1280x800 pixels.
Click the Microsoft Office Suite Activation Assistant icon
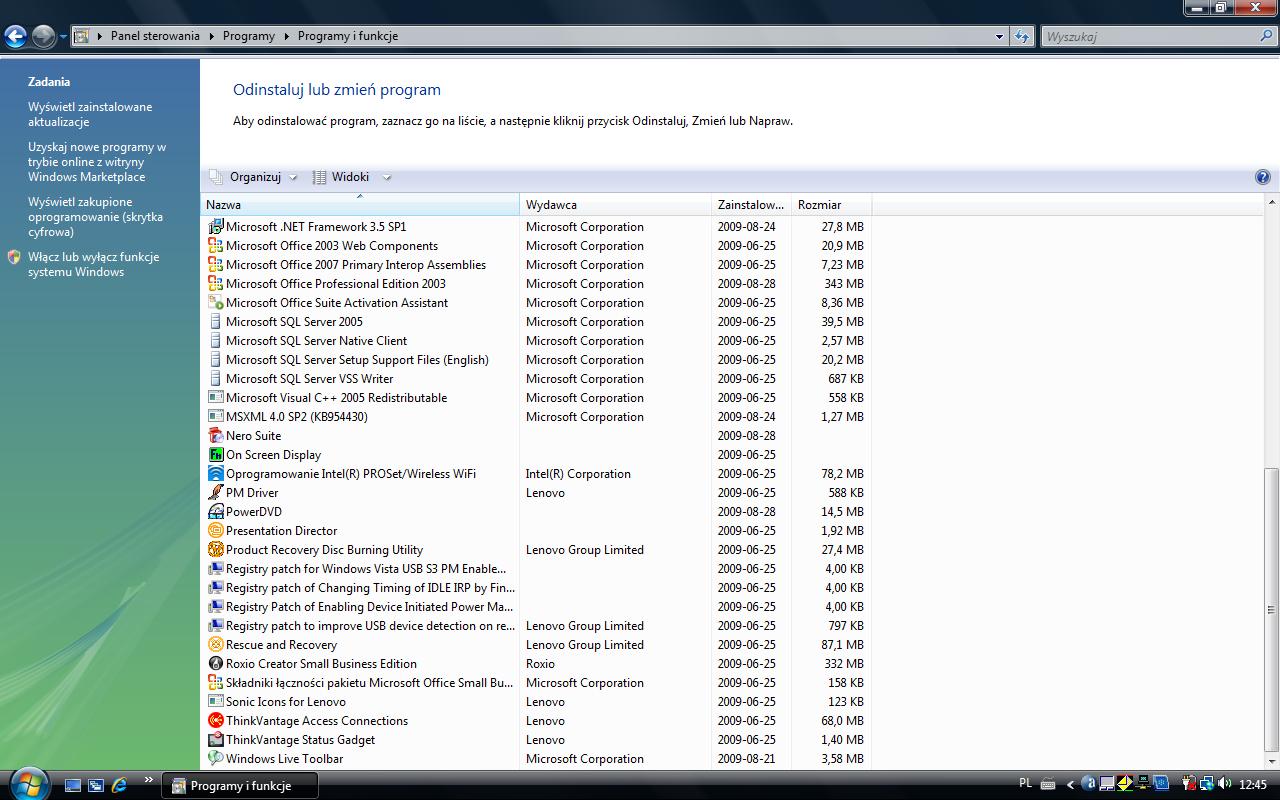tap(215, 303)
